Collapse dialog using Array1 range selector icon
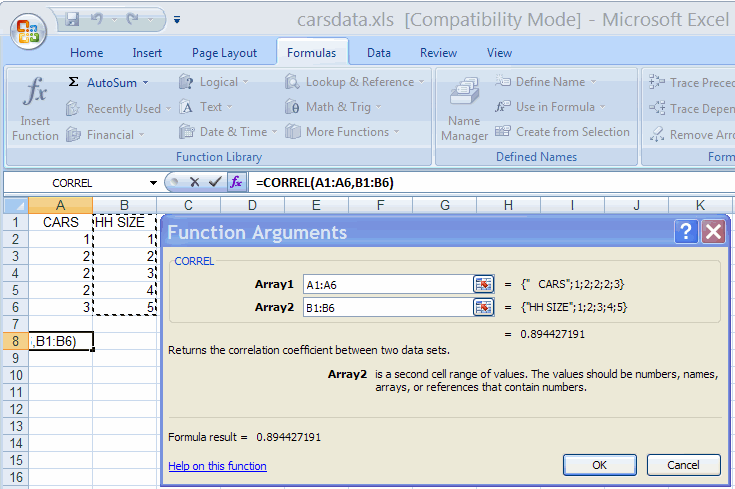735x489 pixels. coord(484,284)
